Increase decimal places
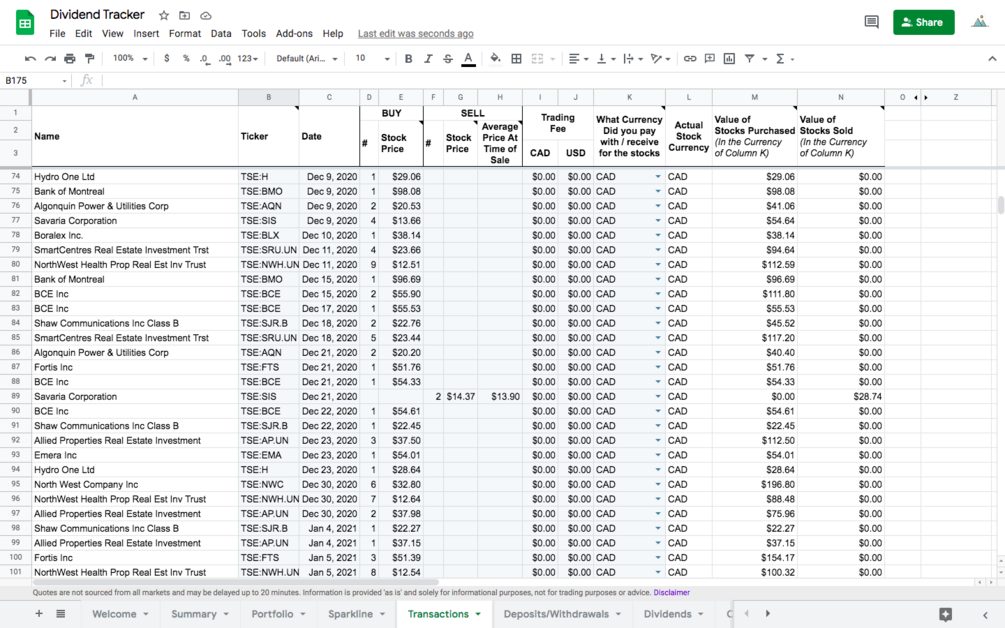1005x628 pixels. click(224, 58)
